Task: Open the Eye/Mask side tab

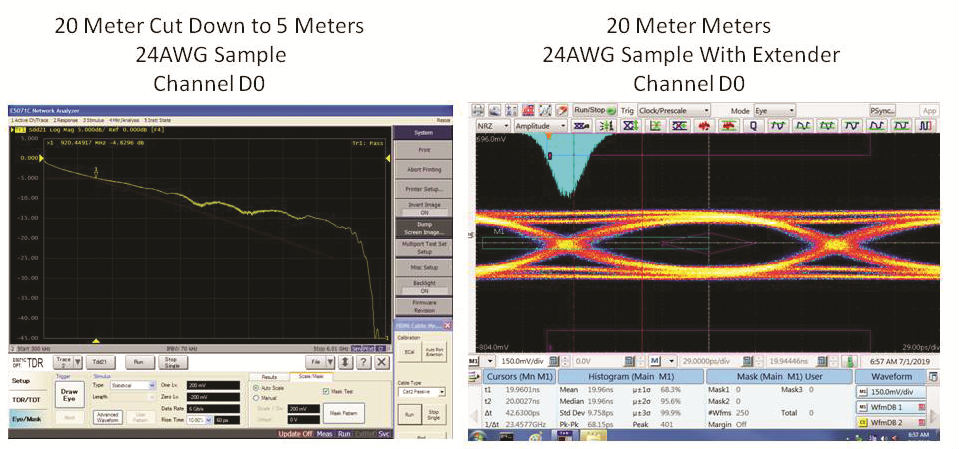Action: 27,419
